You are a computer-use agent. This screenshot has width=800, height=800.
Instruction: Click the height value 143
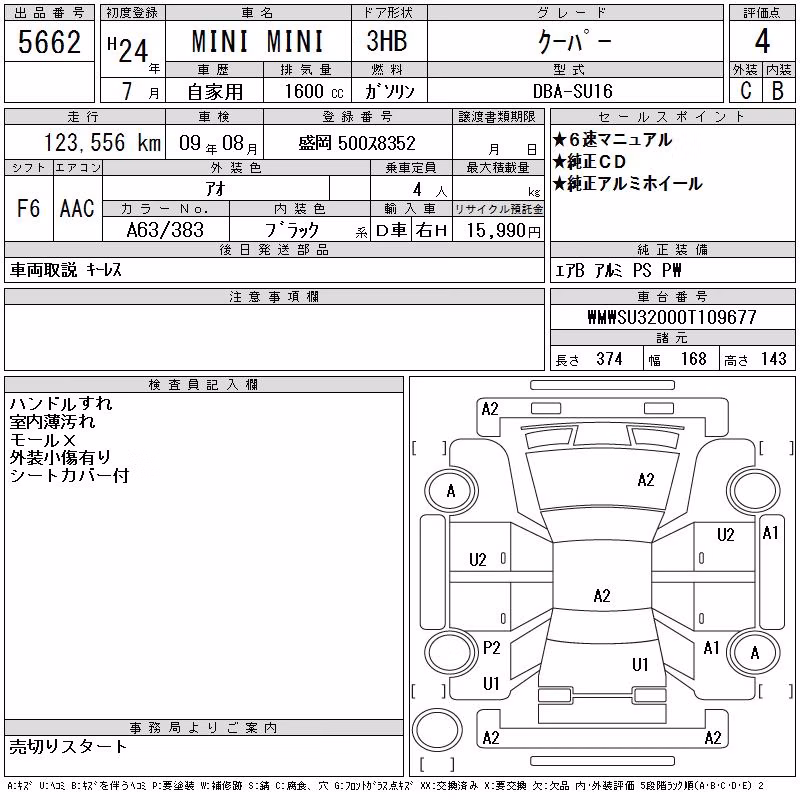(773, 359)
